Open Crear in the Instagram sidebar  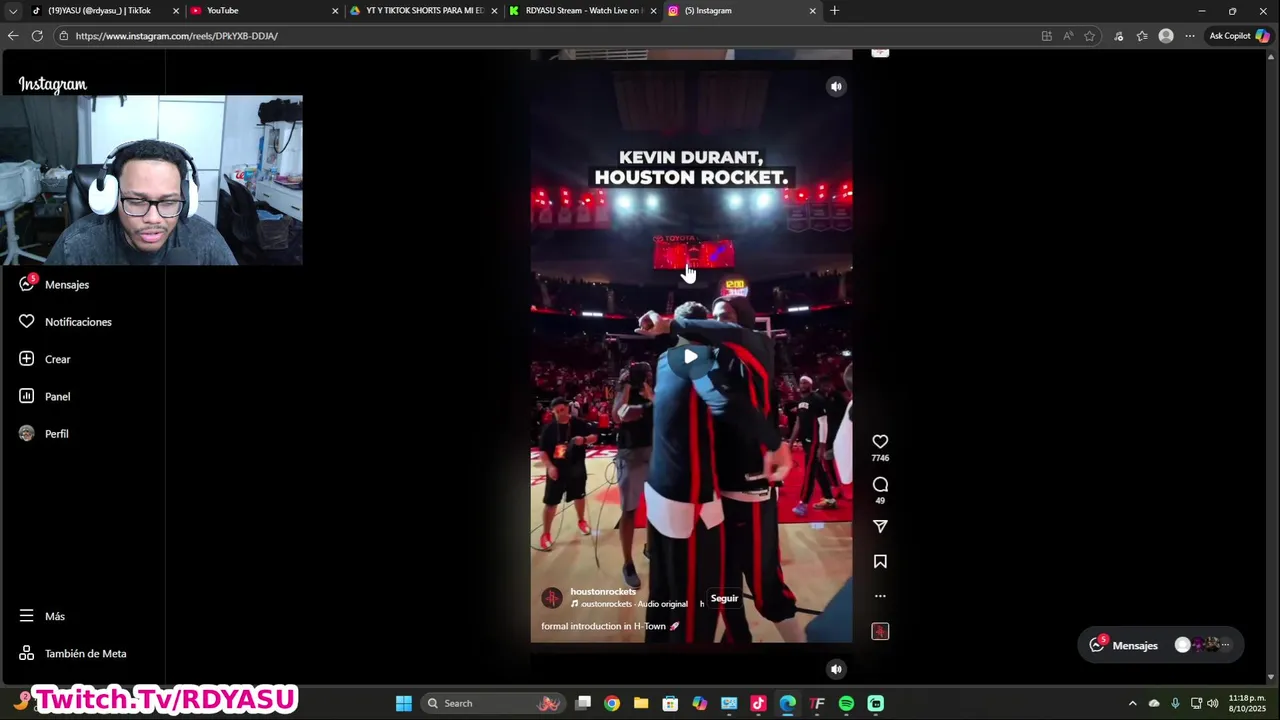[x=46, y=359]
